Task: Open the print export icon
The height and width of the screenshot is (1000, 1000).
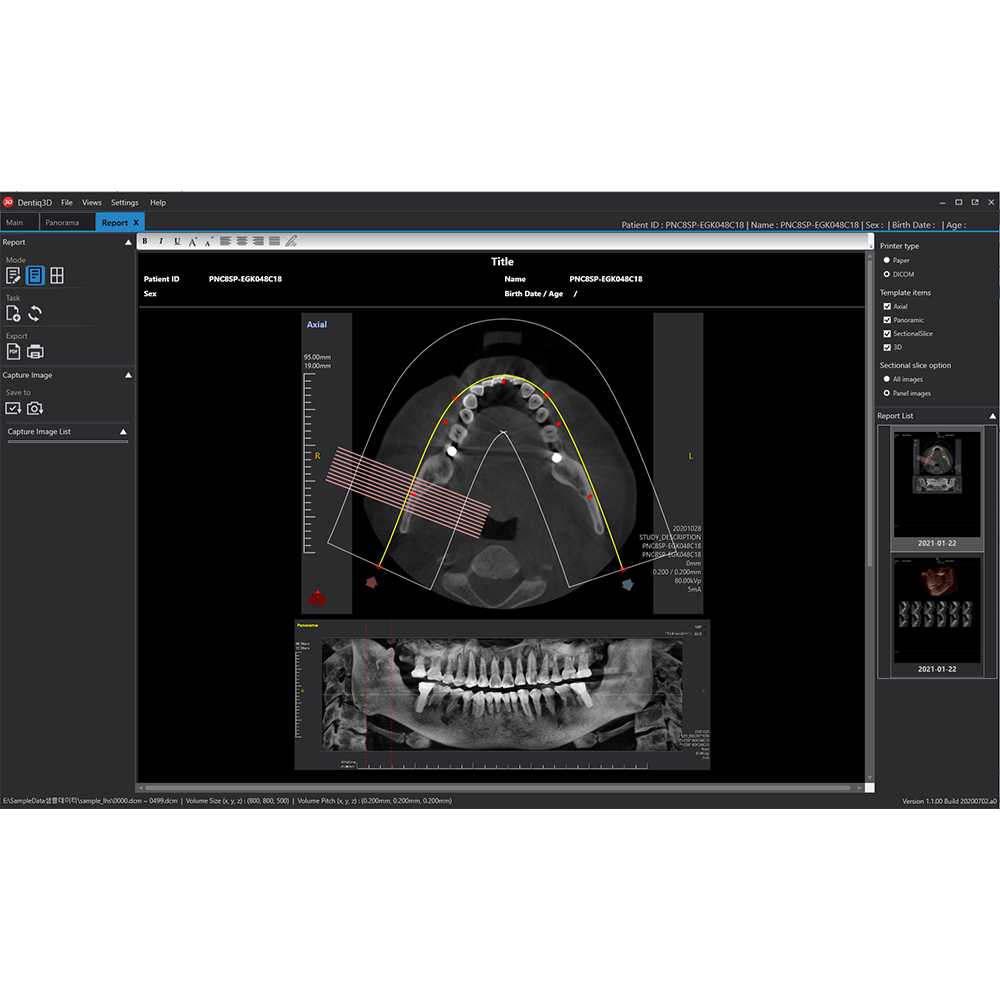Action: click(35, 351)
